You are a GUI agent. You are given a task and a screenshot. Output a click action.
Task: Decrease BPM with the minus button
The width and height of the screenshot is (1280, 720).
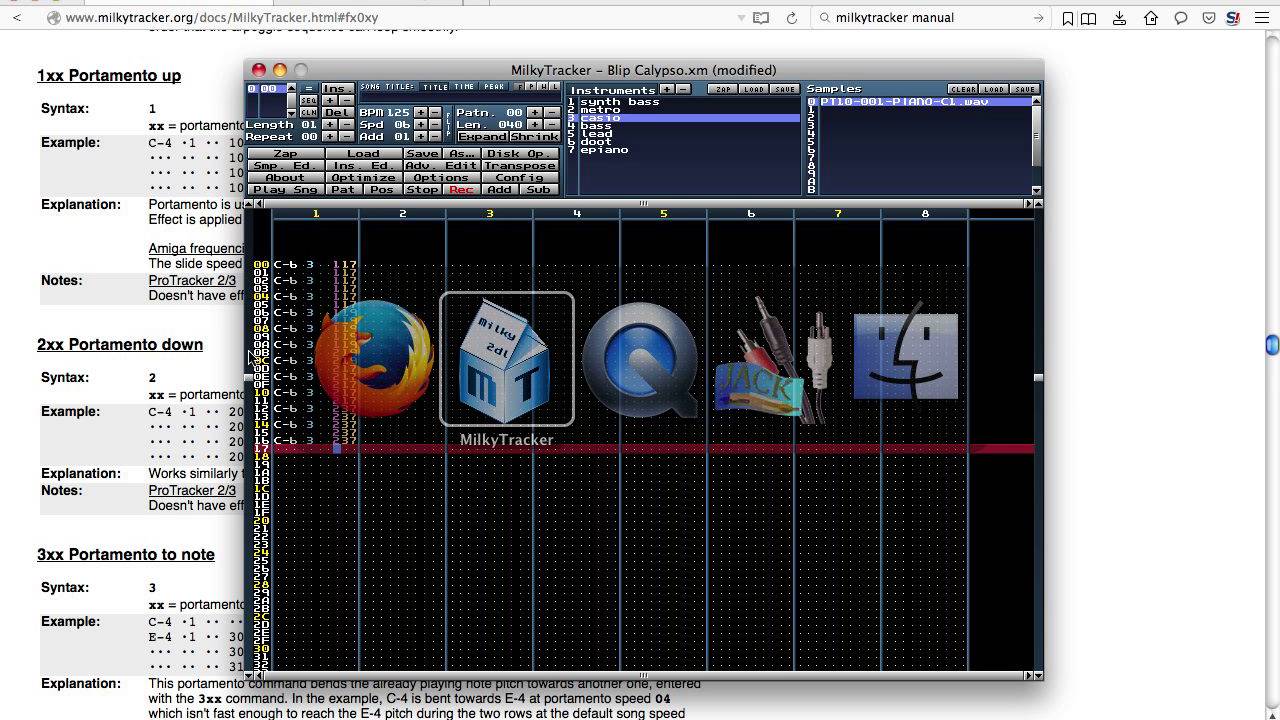tap(435, 112)
